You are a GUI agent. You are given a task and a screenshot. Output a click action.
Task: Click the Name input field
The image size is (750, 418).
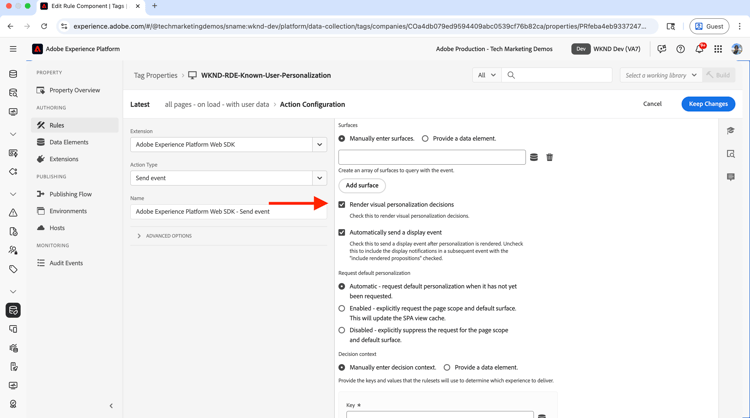point(229,211)
